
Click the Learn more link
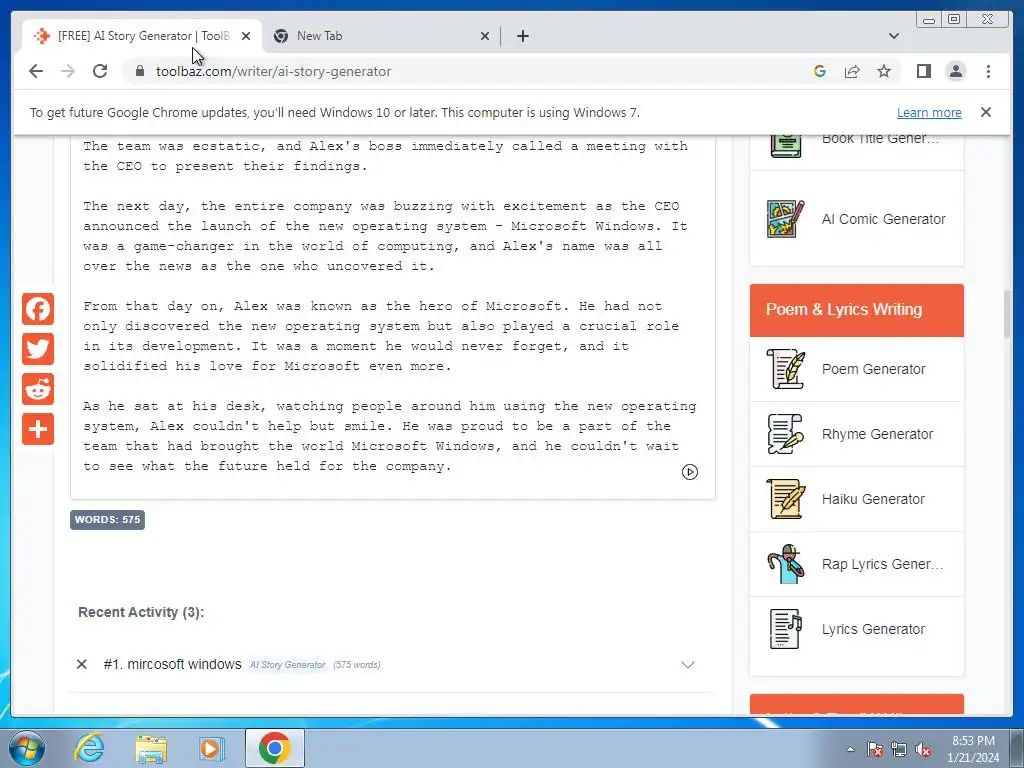[x=929, y=112]
